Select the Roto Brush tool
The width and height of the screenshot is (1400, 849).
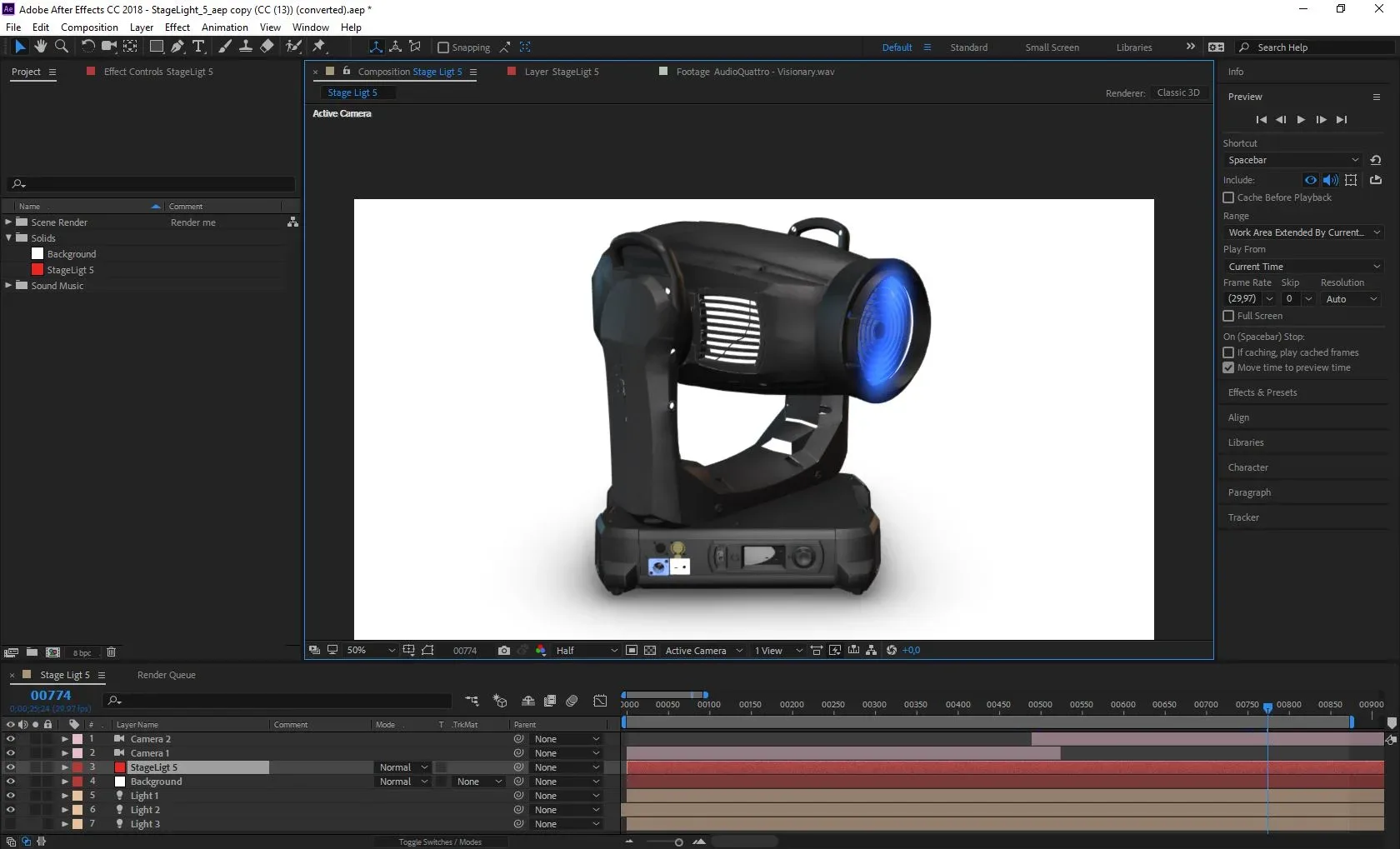[293, 47]
